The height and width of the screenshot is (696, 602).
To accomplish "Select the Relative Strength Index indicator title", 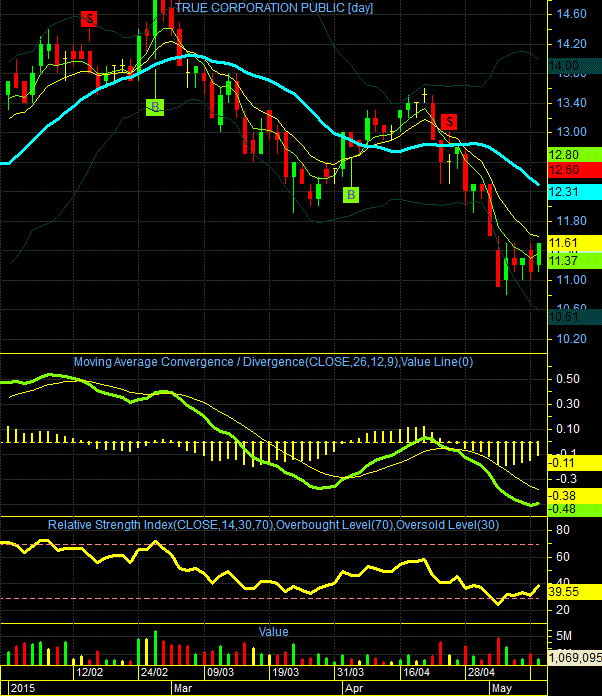I will [x=273, y=525].
